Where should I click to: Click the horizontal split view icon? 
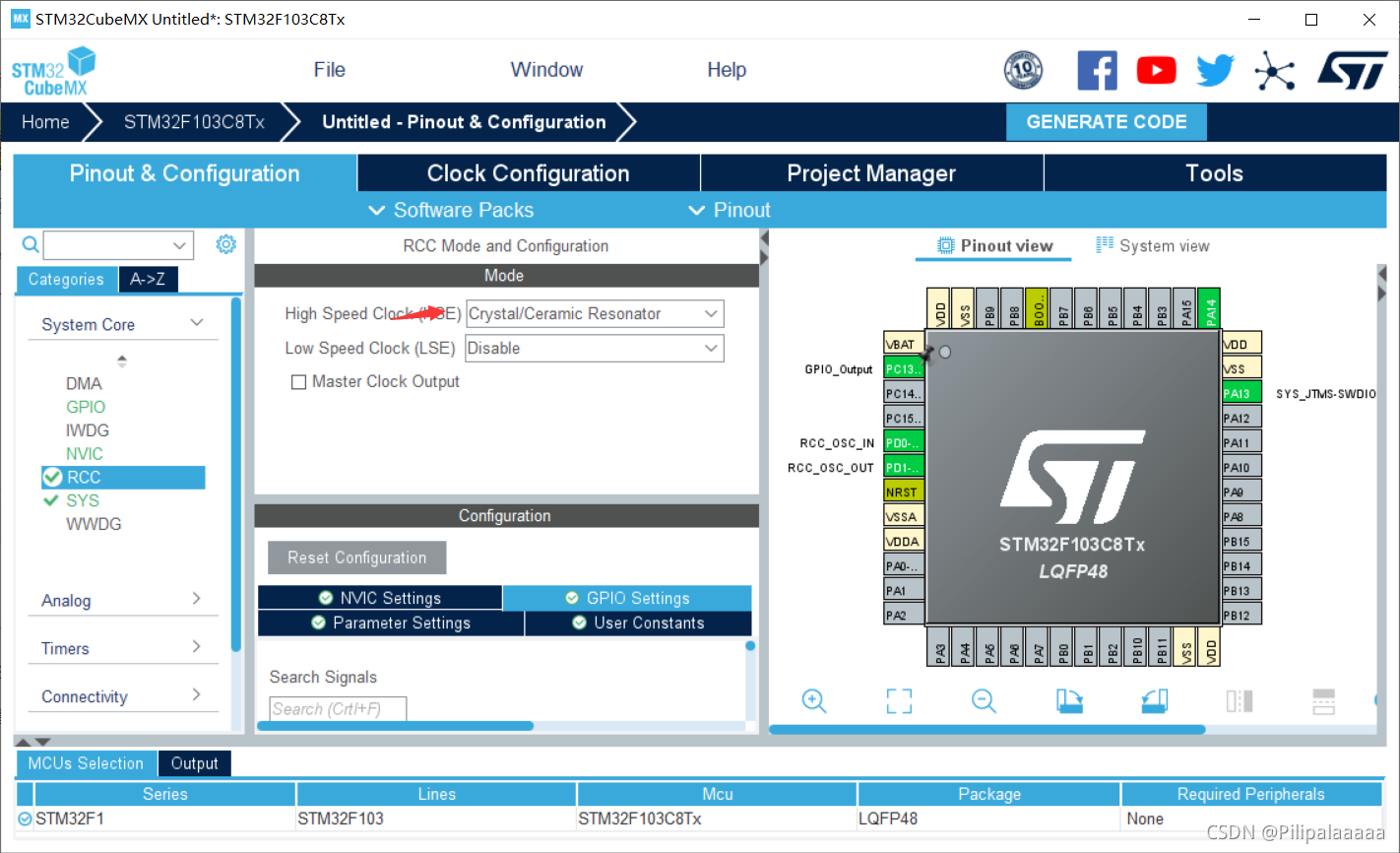click(1324, 700)
